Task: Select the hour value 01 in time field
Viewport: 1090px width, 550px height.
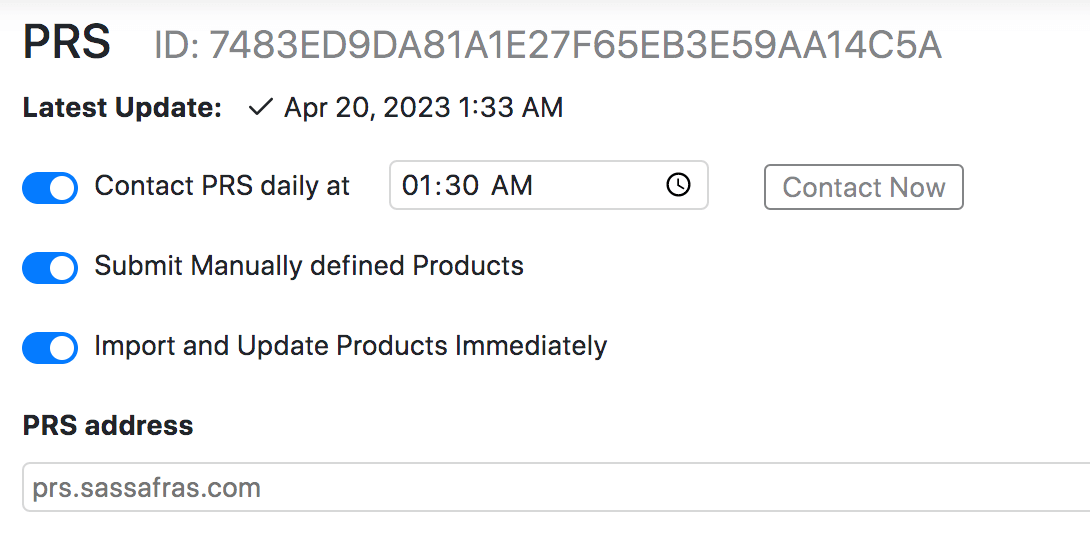Action: tap(415, 185)
